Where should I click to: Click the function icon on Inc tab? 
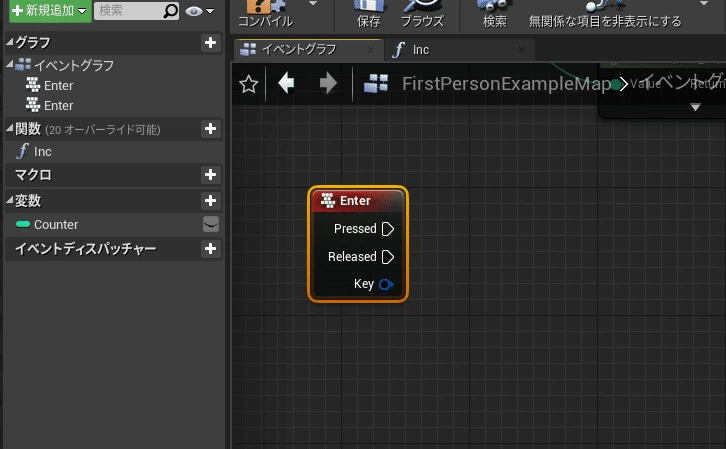[398, 50]
